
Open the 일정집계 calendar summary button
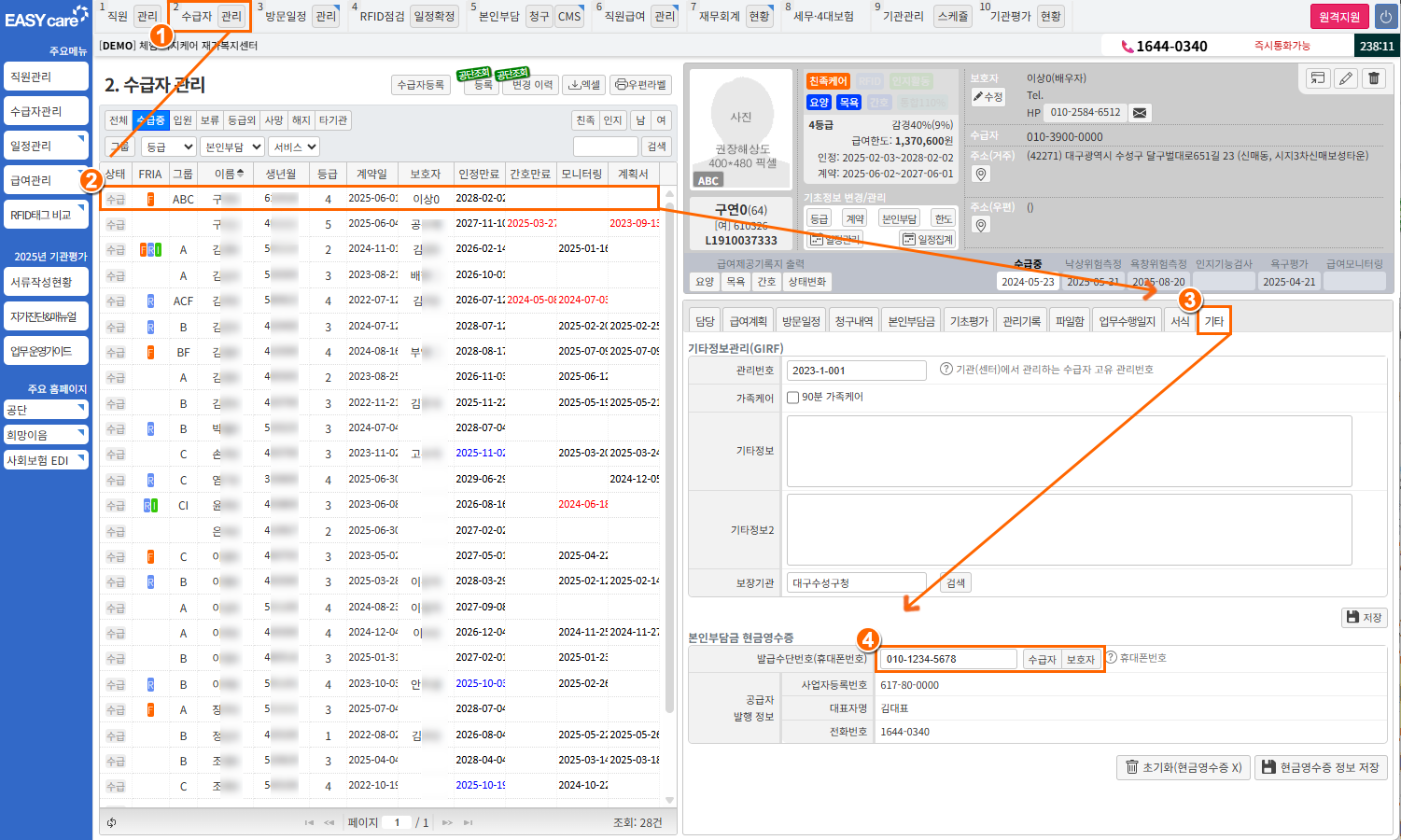point(928,240)
